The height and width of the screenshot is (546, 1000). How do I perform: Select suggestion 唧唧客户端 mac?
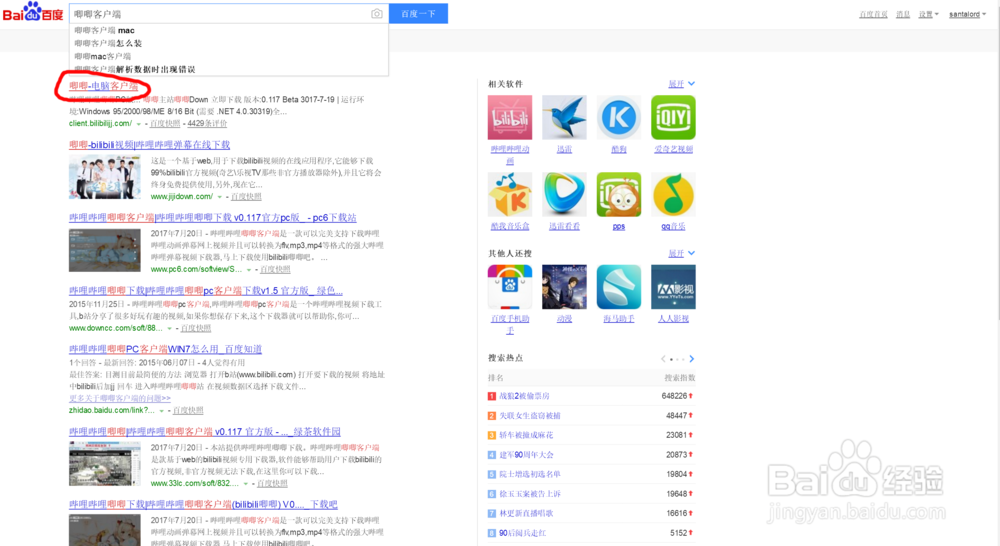tap(105, 30)
